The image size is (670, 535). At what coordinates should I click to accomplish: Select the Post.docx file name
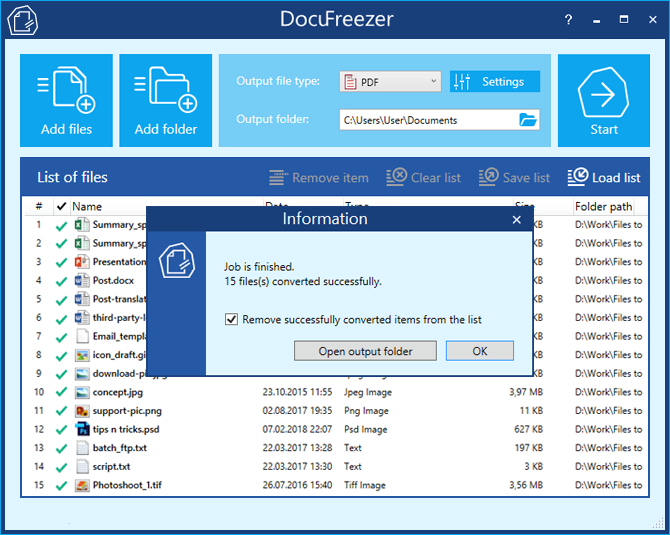click(x=113, y=280)
